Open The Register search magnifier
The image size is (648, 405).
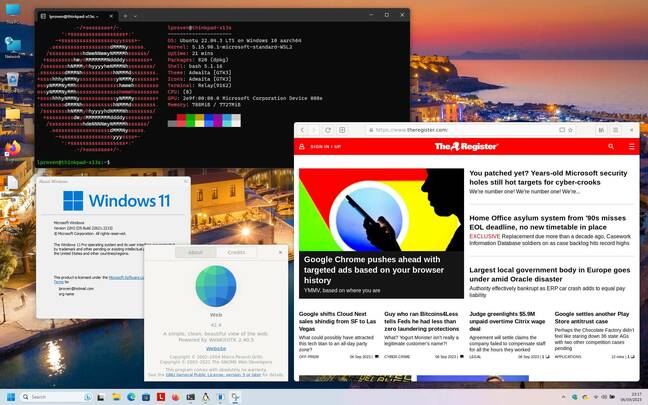[x=611, y=146]
